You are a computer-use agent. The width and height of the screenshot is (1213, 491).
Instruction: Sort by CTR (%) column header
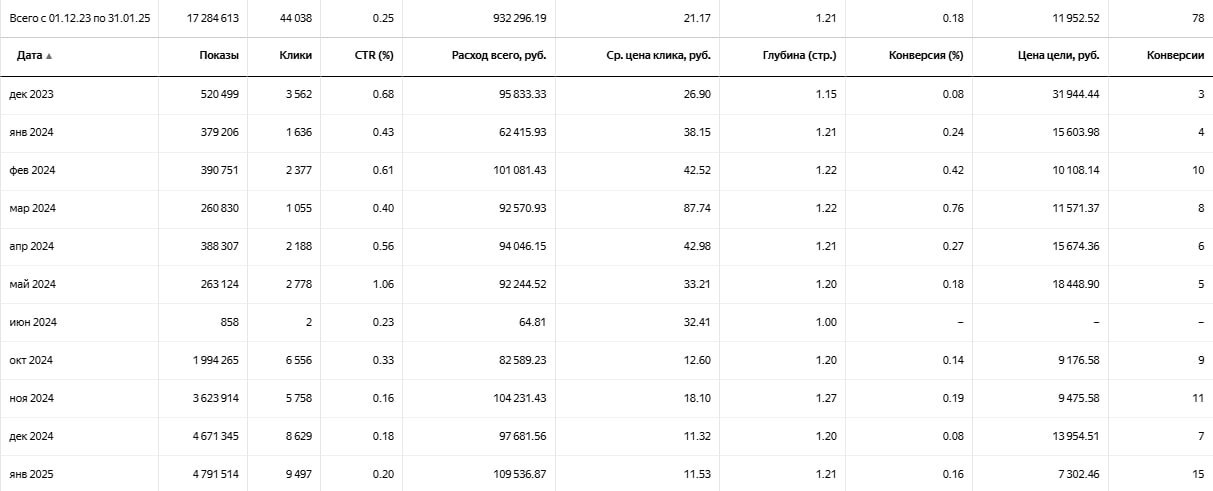point(375,56)
